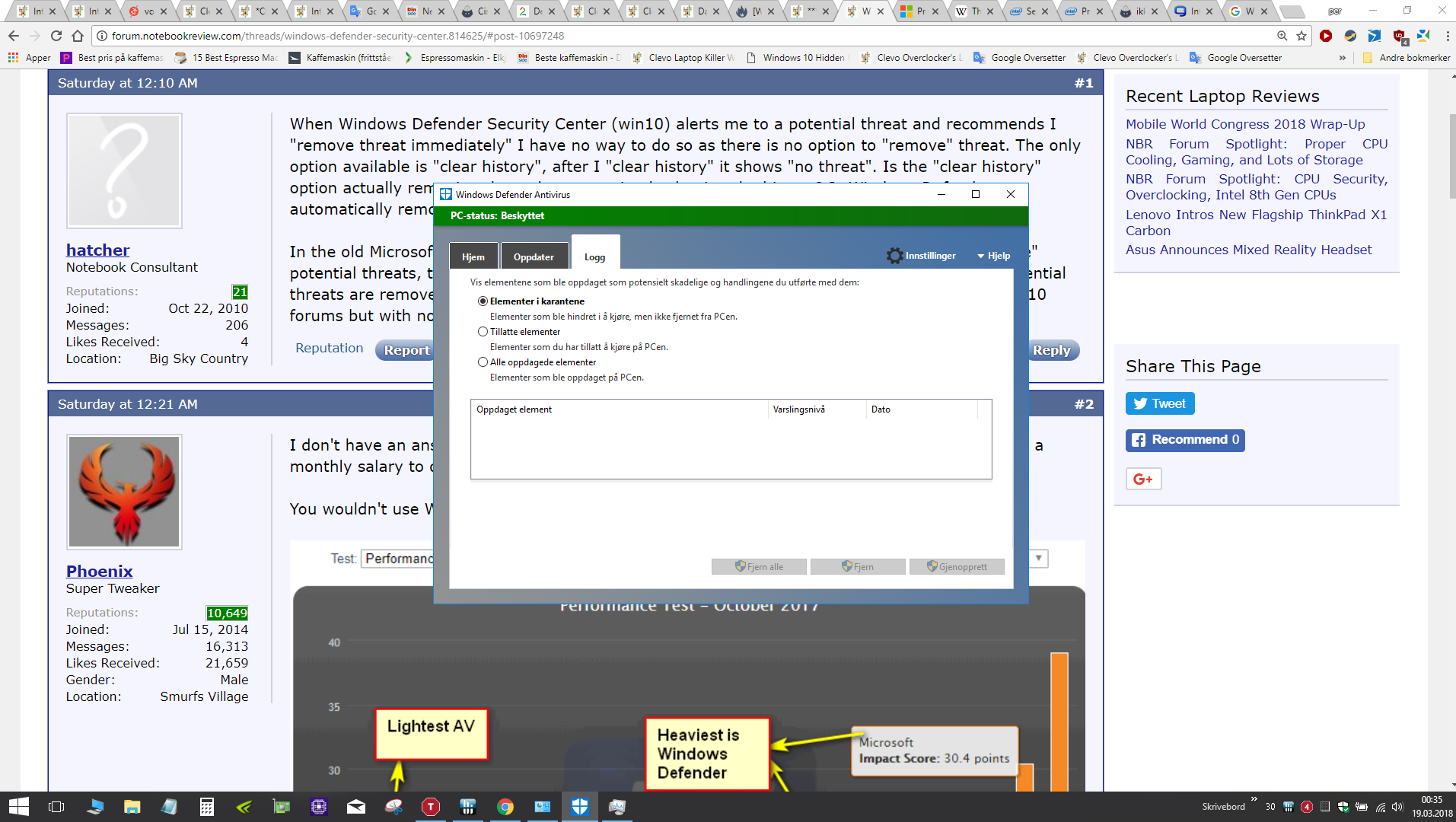Click the Tweet share button
Viewport: 1456px width, 822px height.
point(1160,403)
